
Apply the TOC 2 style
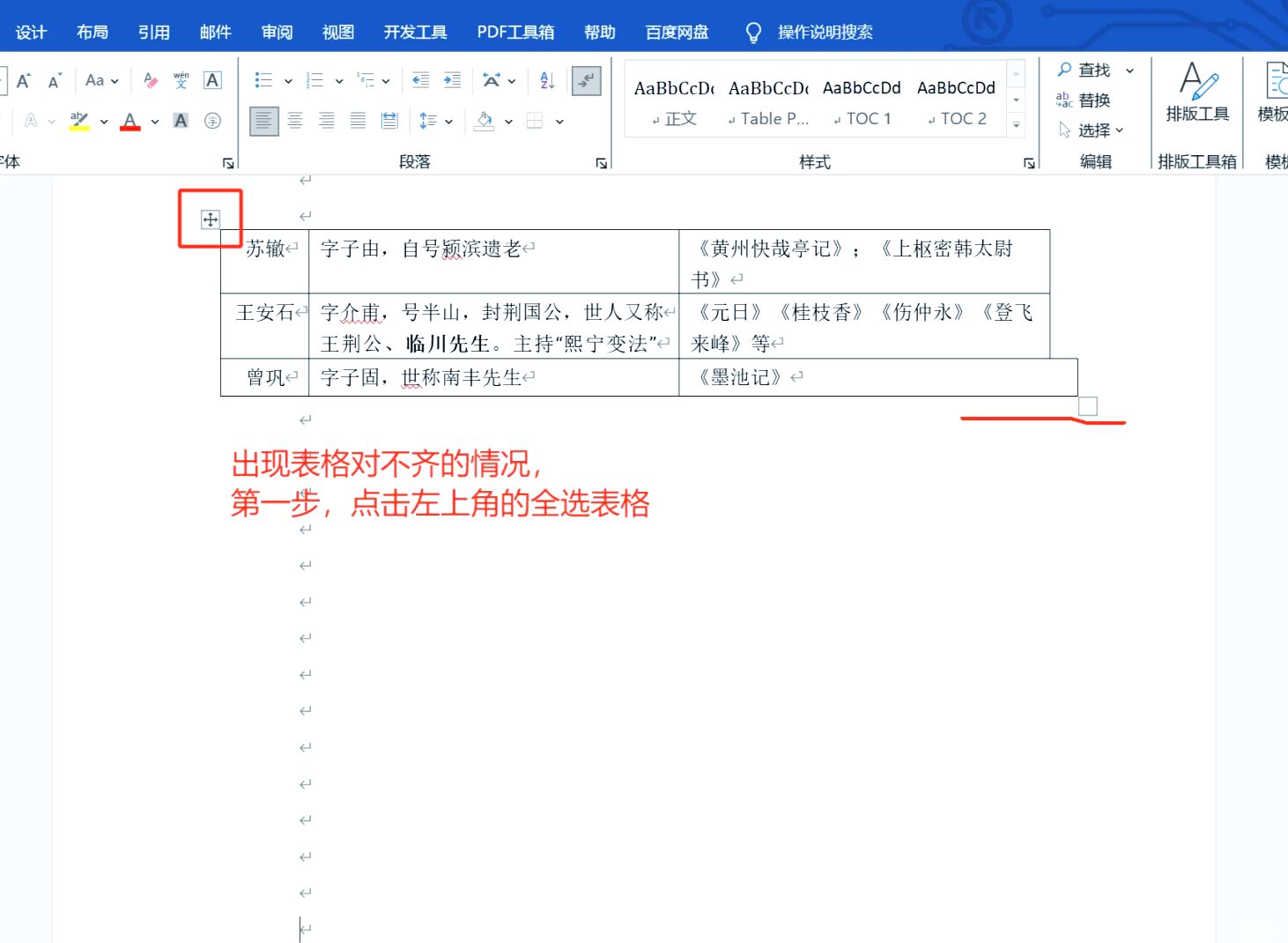[x=957, y=101]
